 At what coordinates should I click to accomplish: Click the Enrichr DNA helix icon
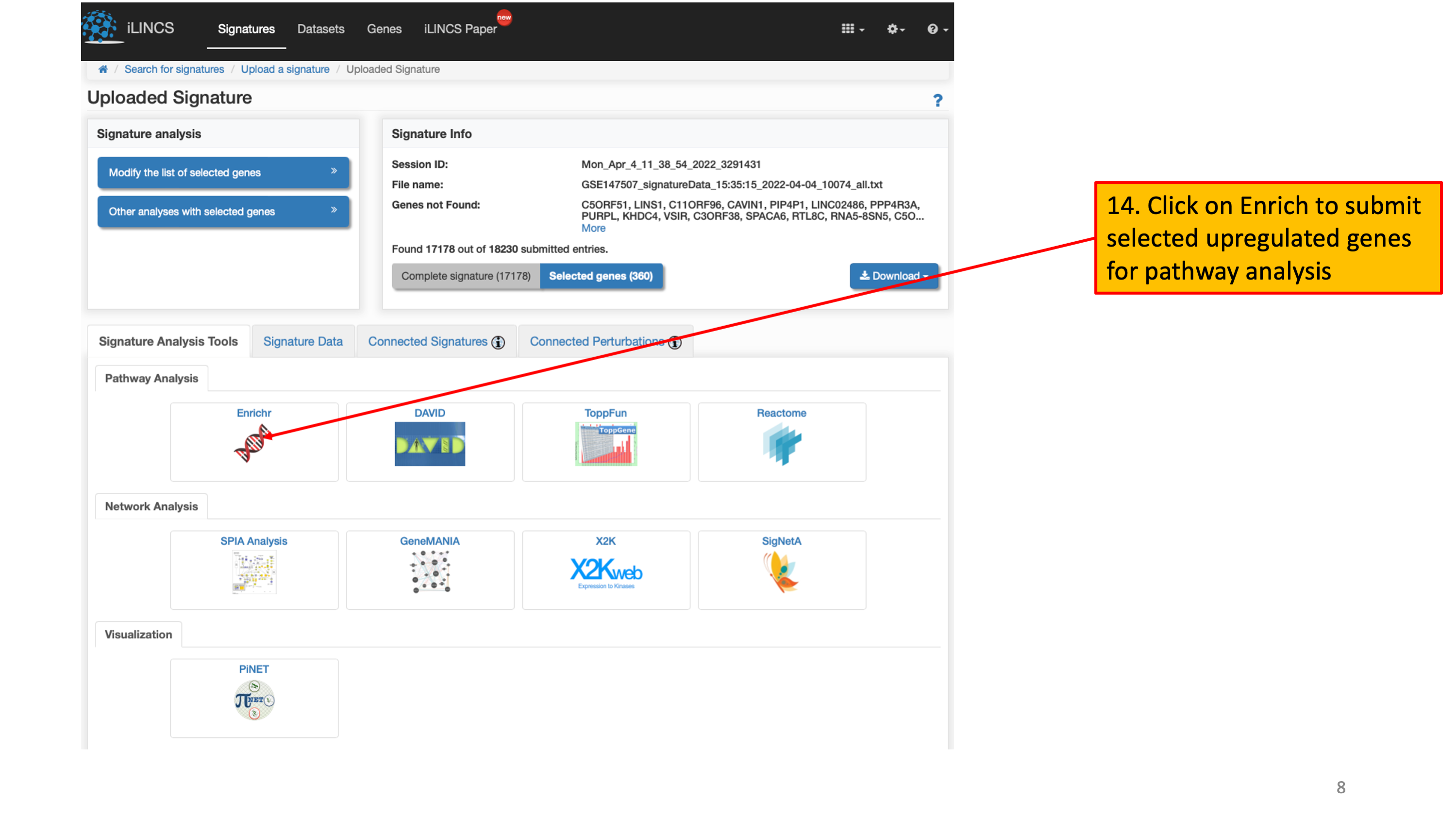click(x=252, y=444)
